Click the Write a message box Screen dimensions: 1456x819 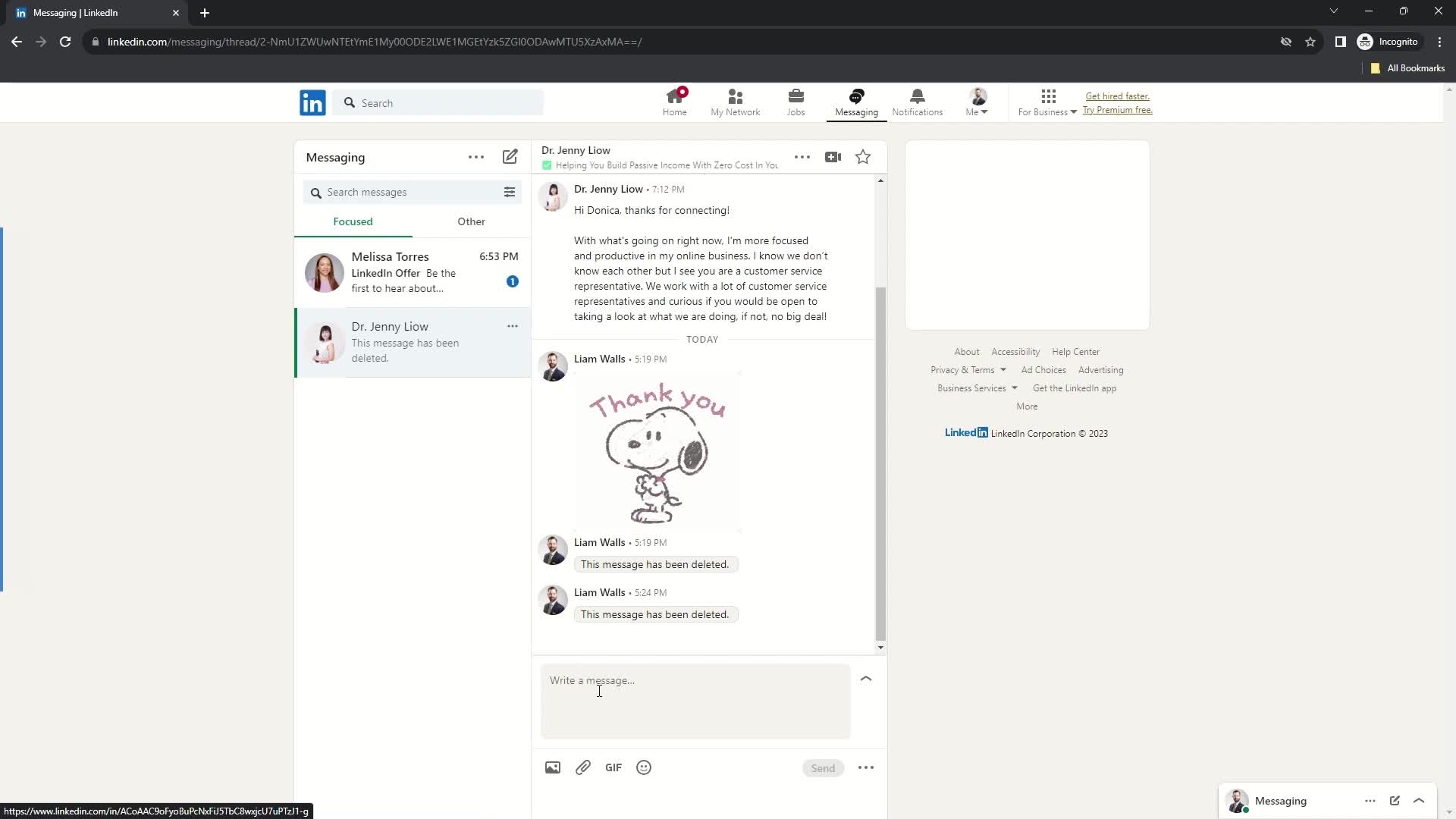click(x=695, y=701)
